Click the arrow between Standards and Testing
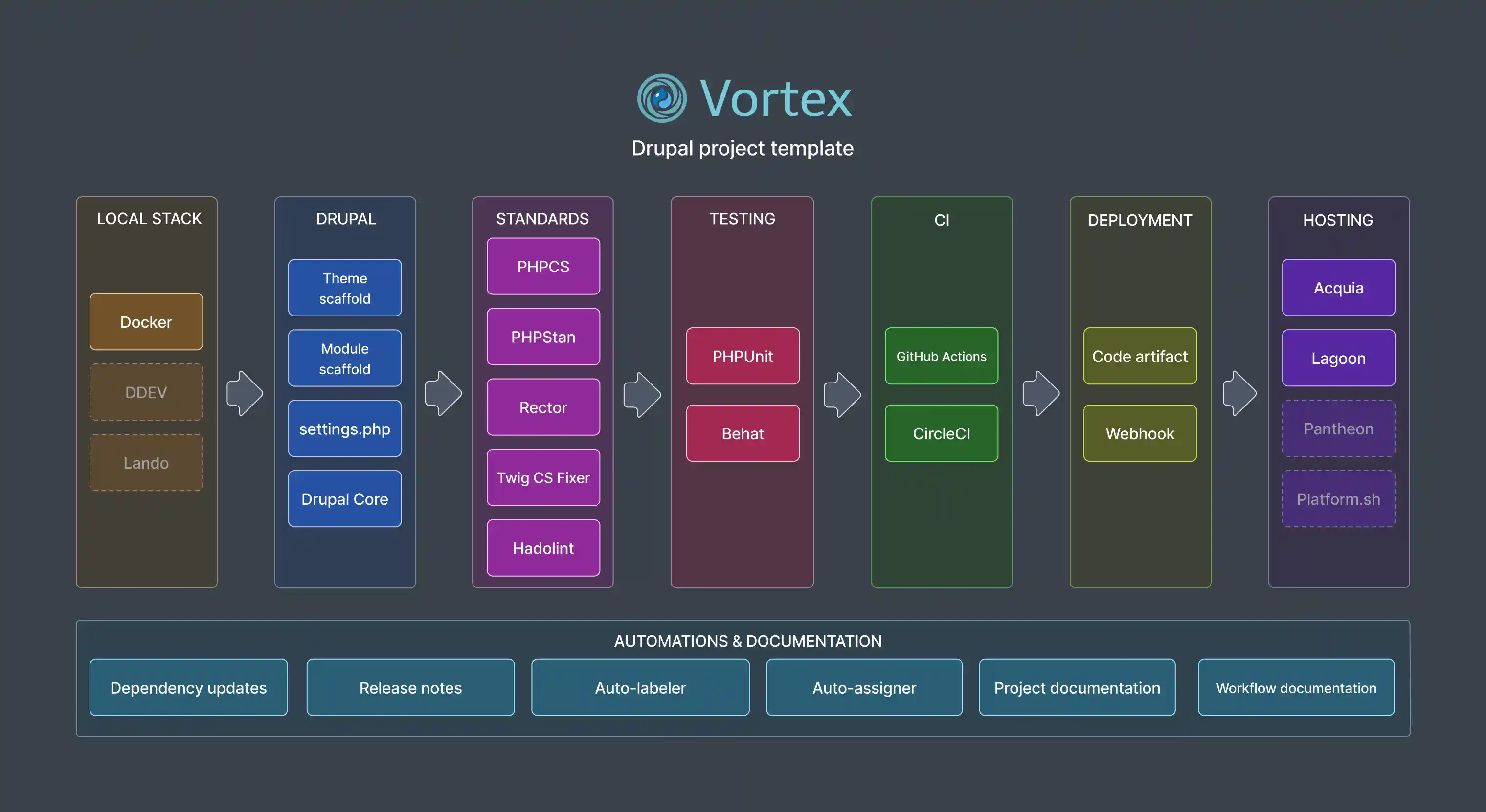The height and width of the screenshot is (812, 1486). (642, 394)
